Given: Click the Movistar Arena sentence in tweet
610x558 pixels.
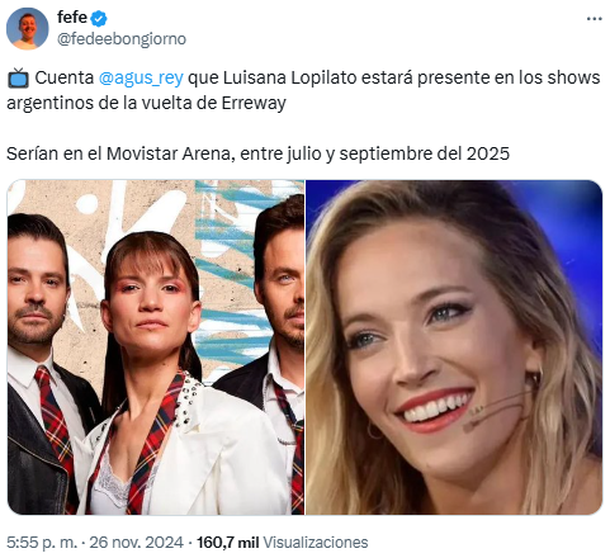Looking at the screenshot, I should click(x=258, y=154).
